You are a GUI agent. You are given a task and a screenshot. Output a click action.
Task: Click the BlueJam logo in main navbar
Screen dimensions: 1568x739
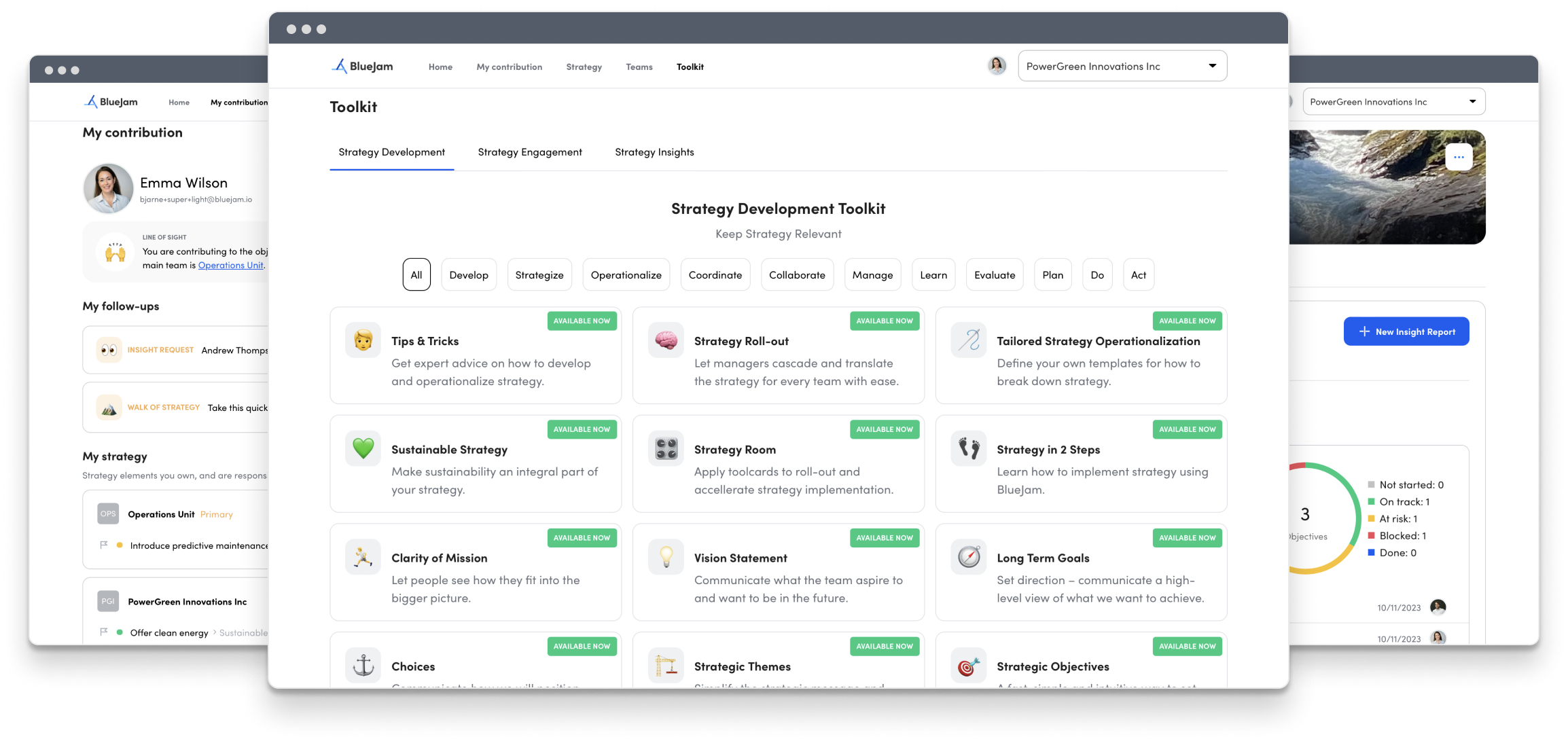click(x=362, y=67)
